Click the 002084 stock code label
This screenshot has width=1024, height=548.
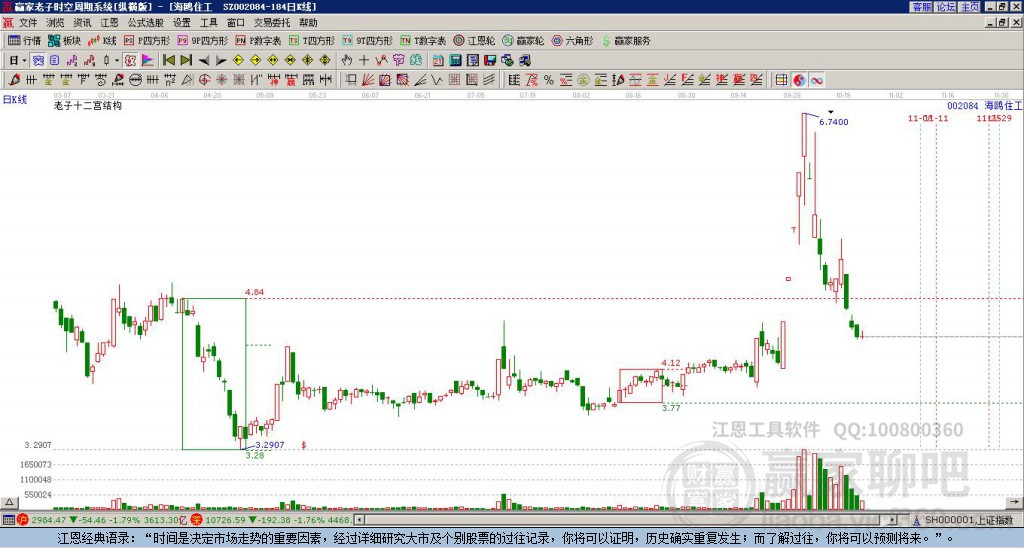(963, 106)
